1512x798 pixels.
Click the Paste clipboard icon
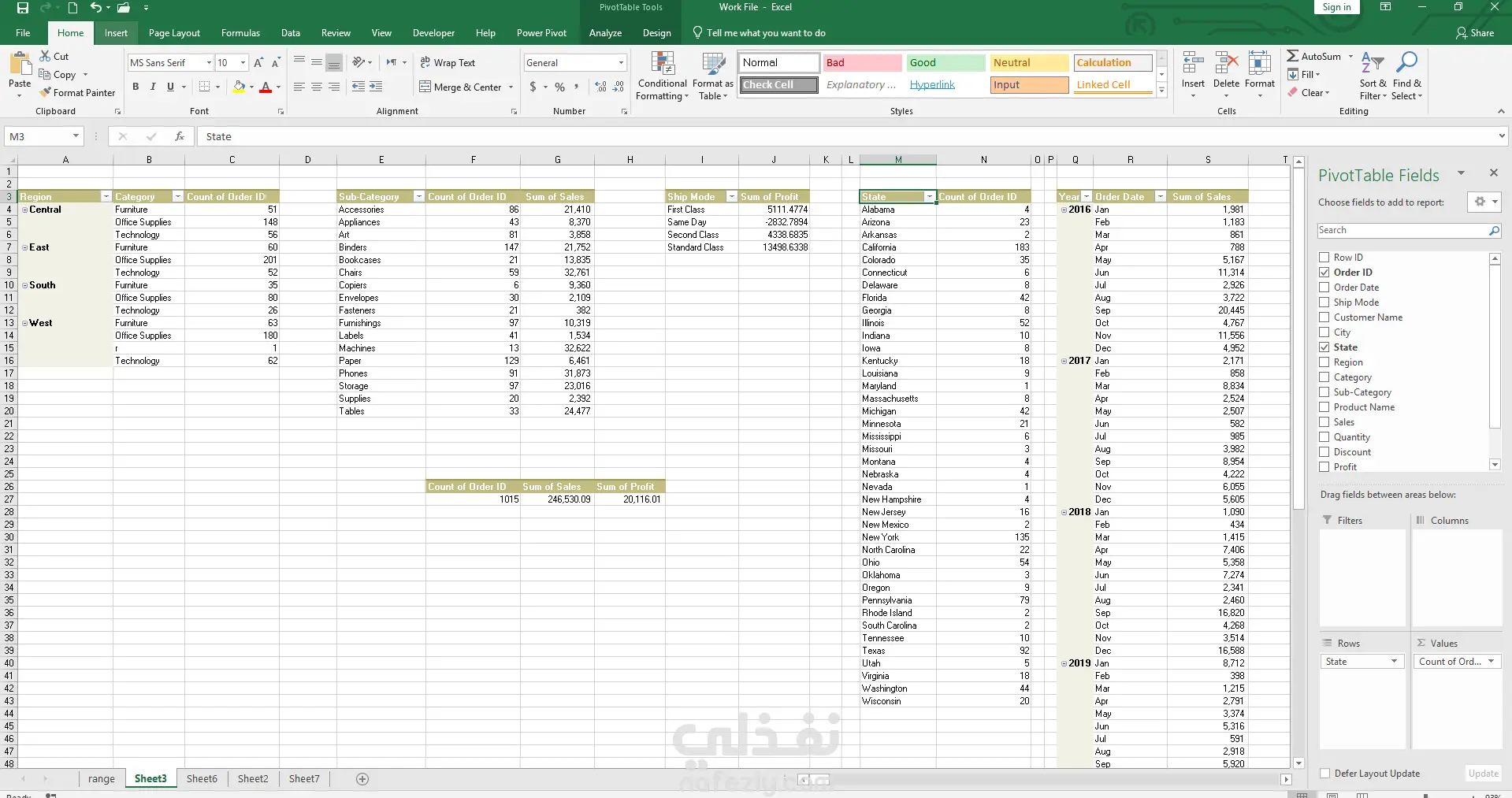click(x=20, y=63)
